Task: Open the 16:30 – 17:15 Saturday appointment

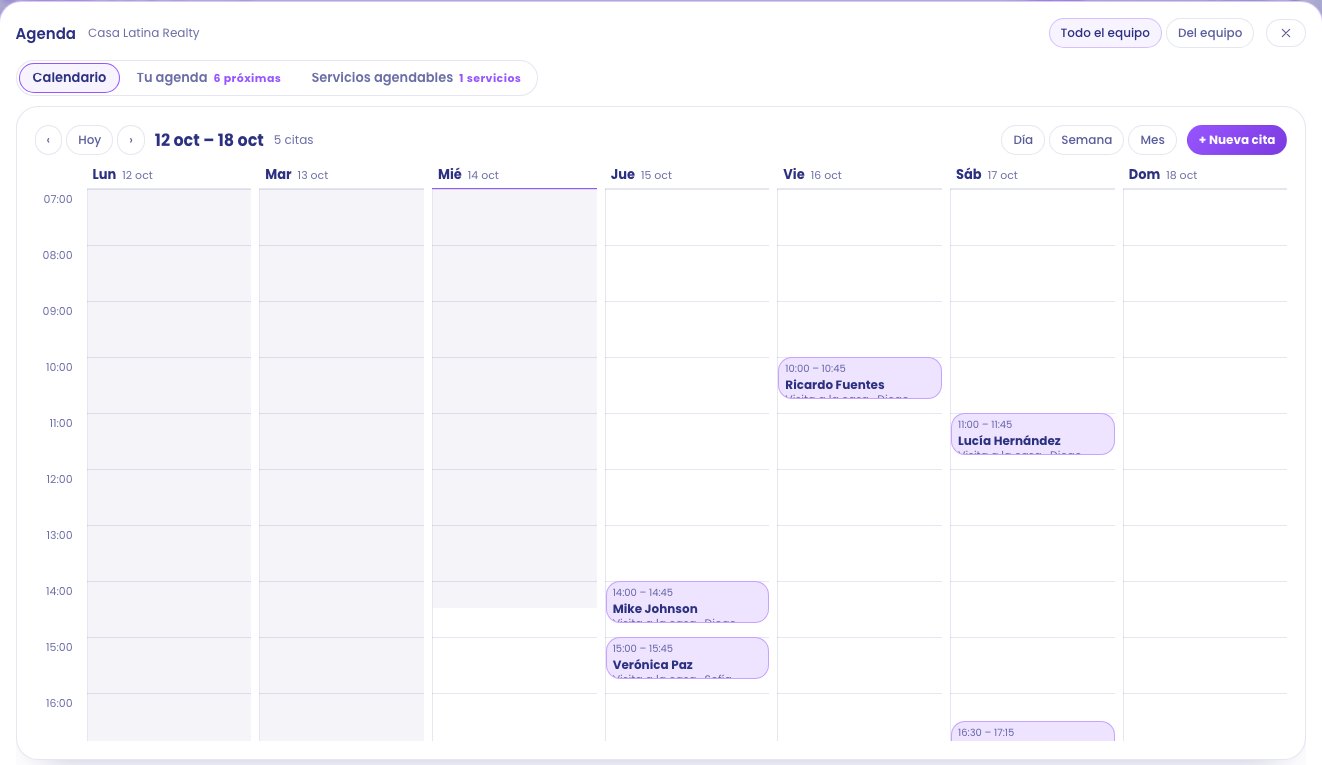Action: pos(1033,731)
